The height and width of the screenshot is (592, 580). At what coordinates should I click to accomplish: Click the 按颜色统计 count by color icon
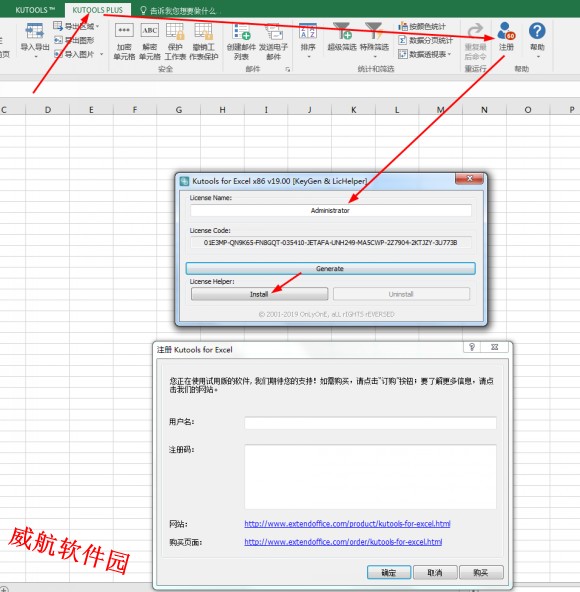[x=403, y=26]
